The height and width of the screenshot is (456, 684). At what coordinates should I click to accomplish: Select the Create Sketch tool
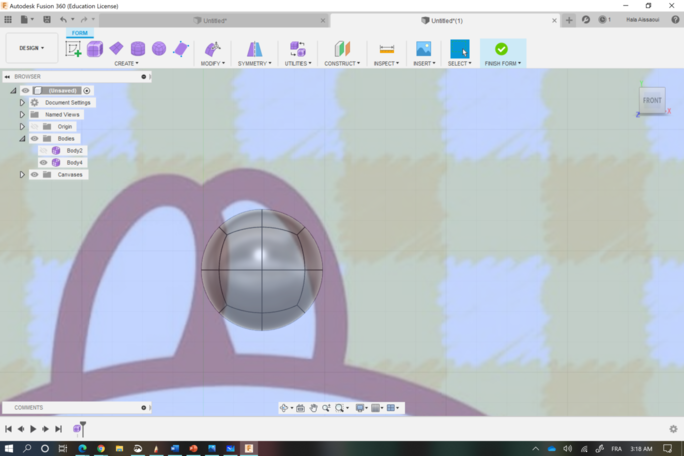73,48
